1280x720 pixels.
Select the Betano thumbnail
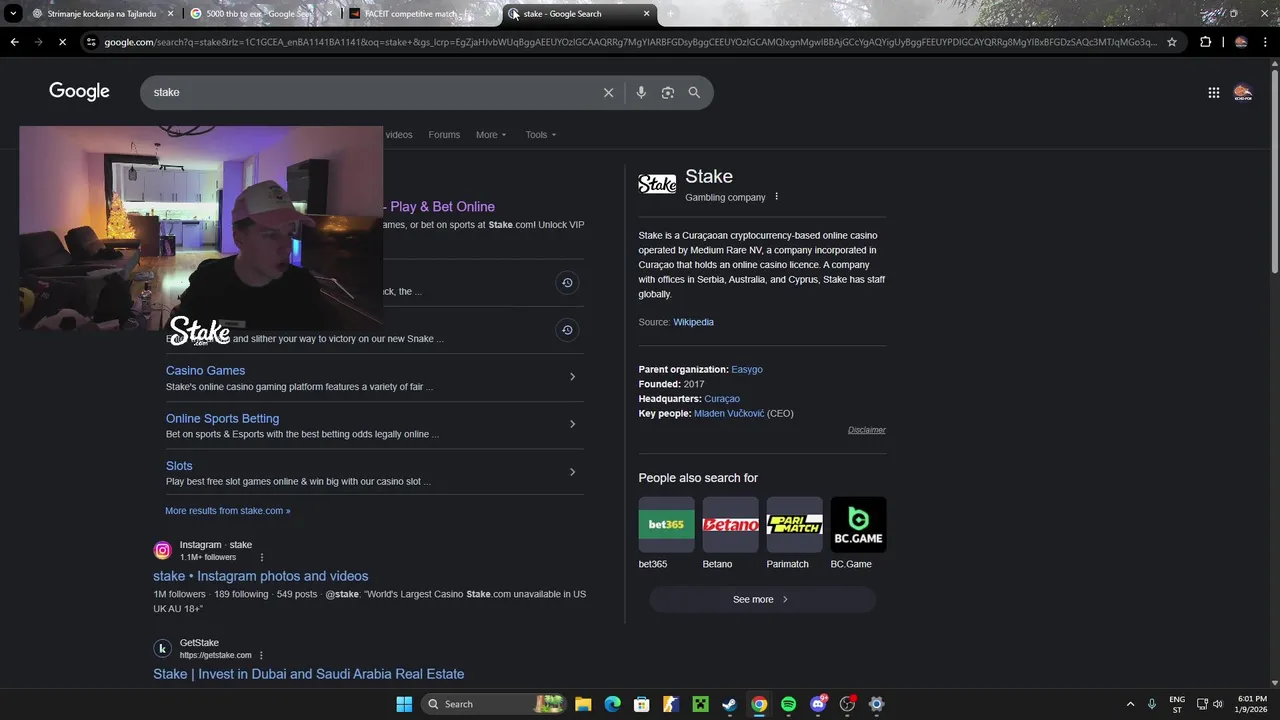(730, 525)
